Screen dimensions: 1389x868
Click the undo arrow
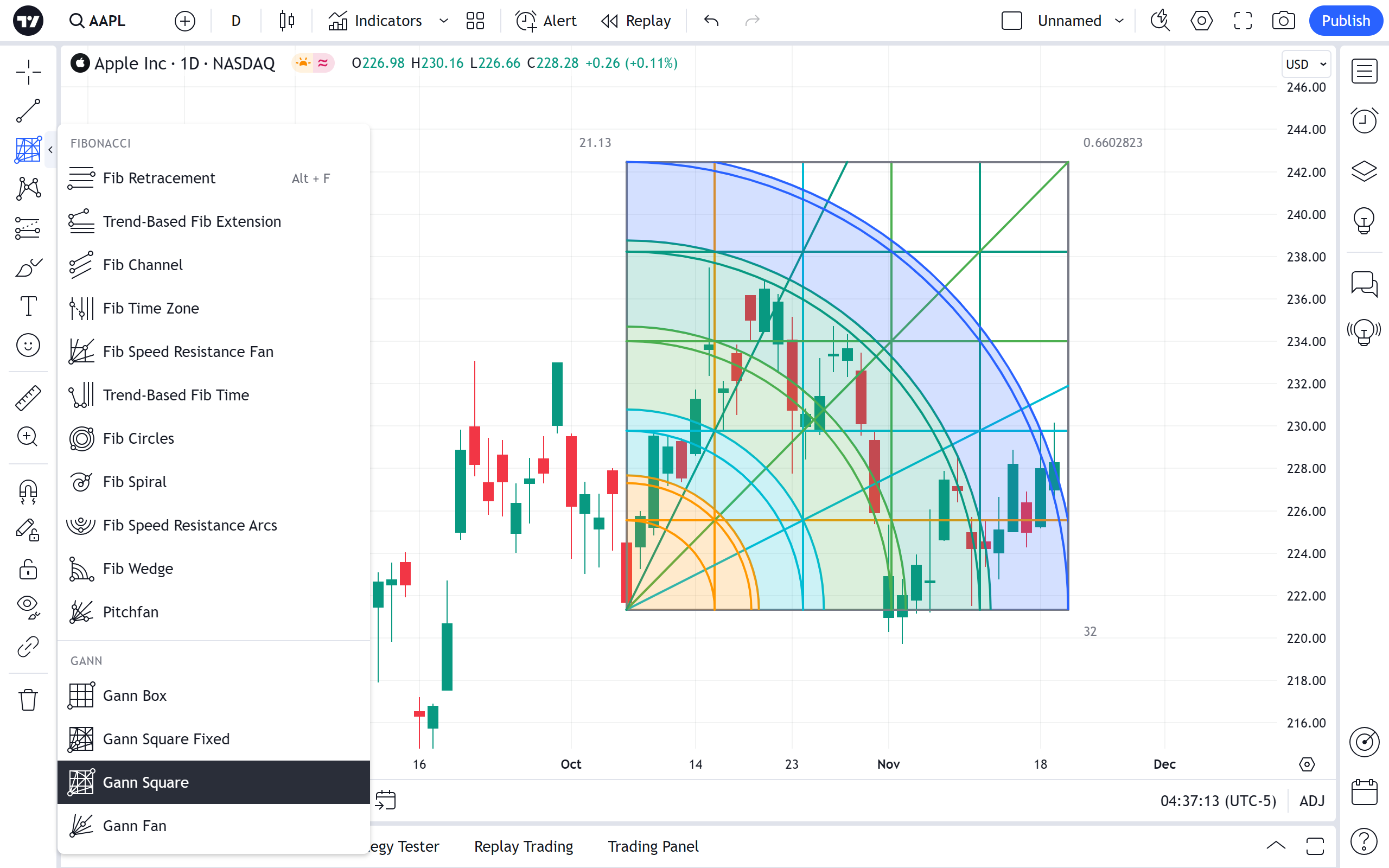tap(711, 21)
